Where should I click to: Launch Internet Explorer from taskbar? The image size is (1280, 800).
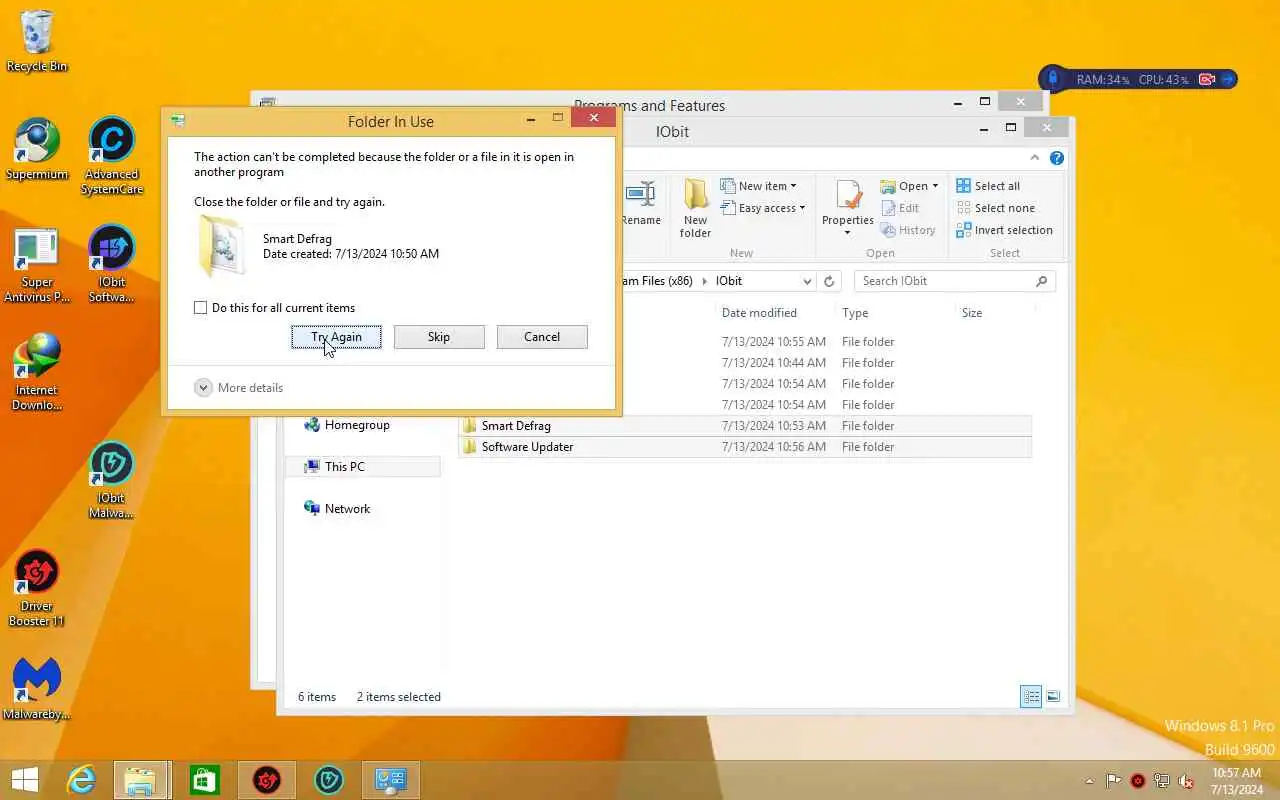tap(81, 780)
